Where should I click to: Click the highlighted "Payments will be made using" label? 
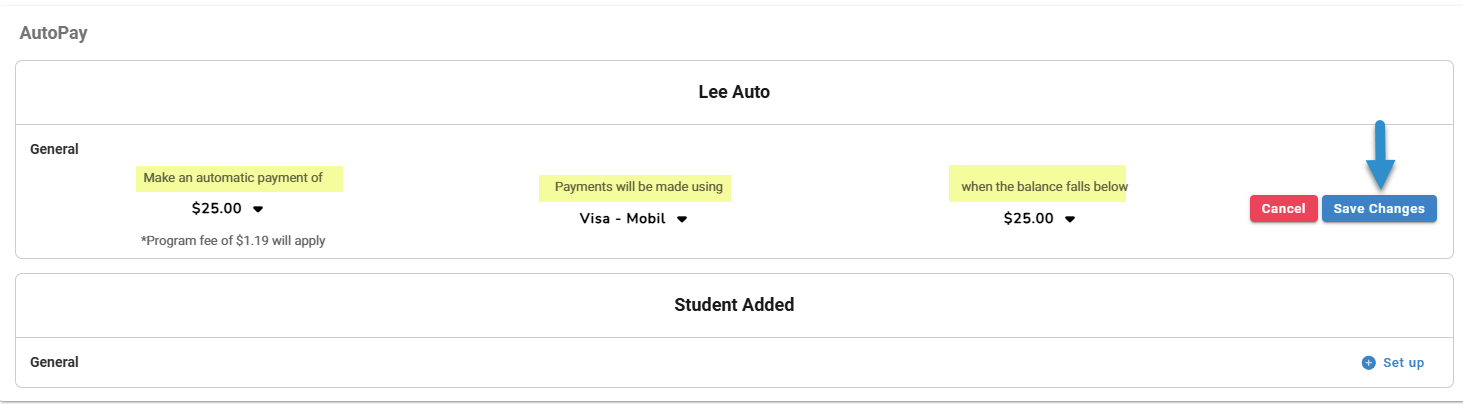tap(638, 187)
